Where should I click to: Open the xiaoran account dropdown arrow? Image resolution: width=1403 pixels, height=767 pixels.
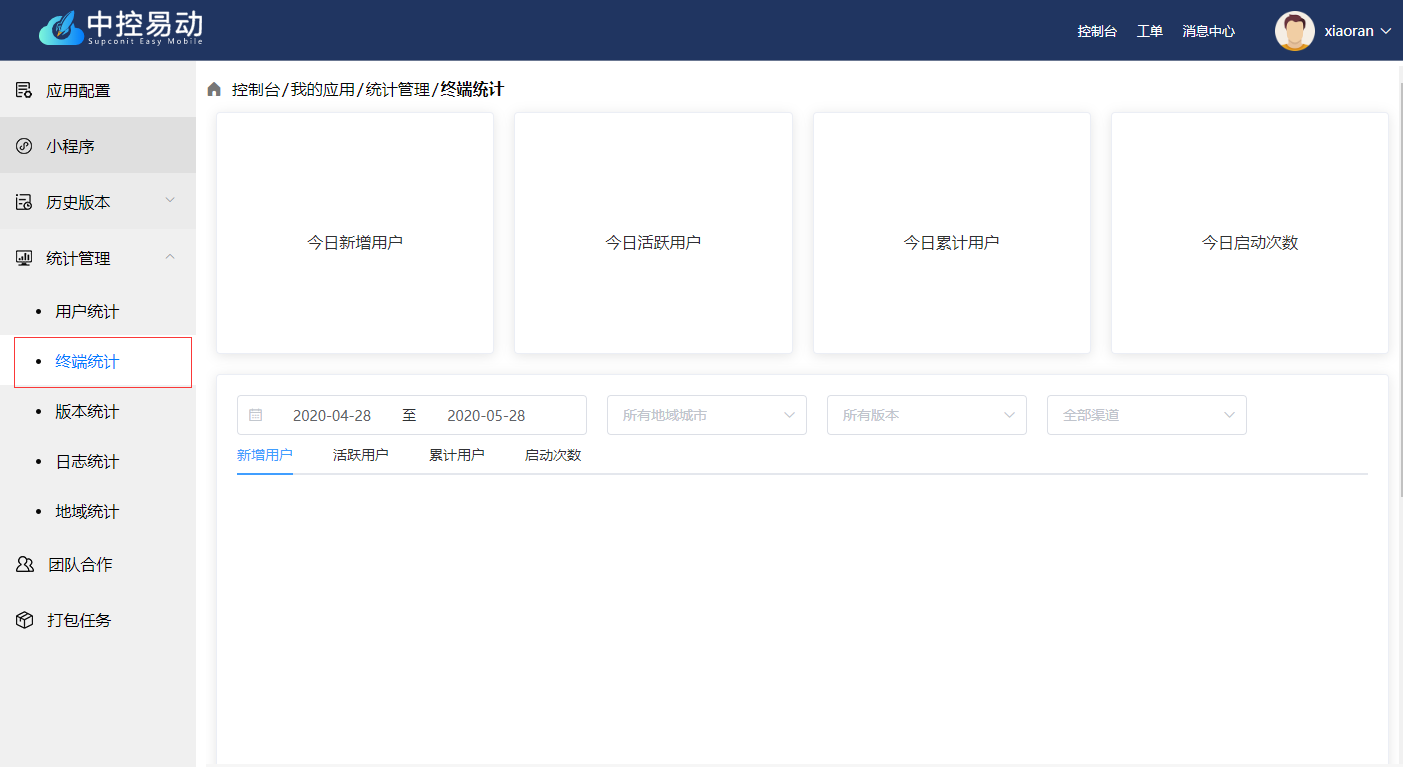[x=1386, y=31]
